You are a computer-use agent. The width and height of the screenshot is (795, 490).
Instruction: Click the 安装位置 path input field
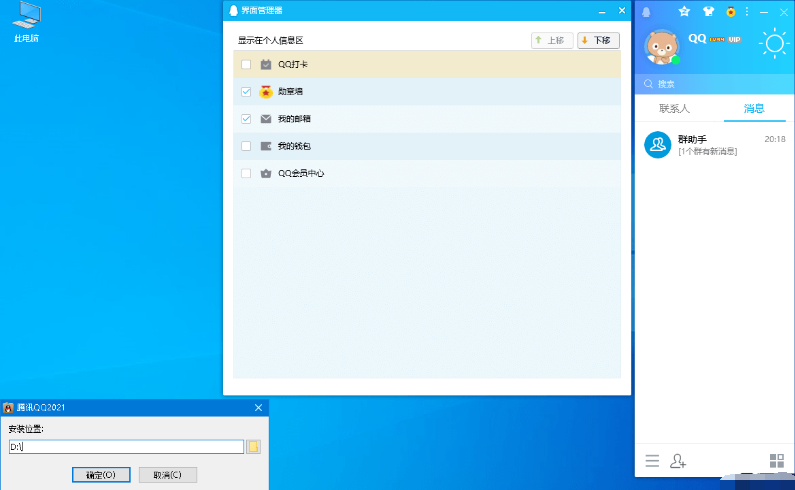pos(126,446)
